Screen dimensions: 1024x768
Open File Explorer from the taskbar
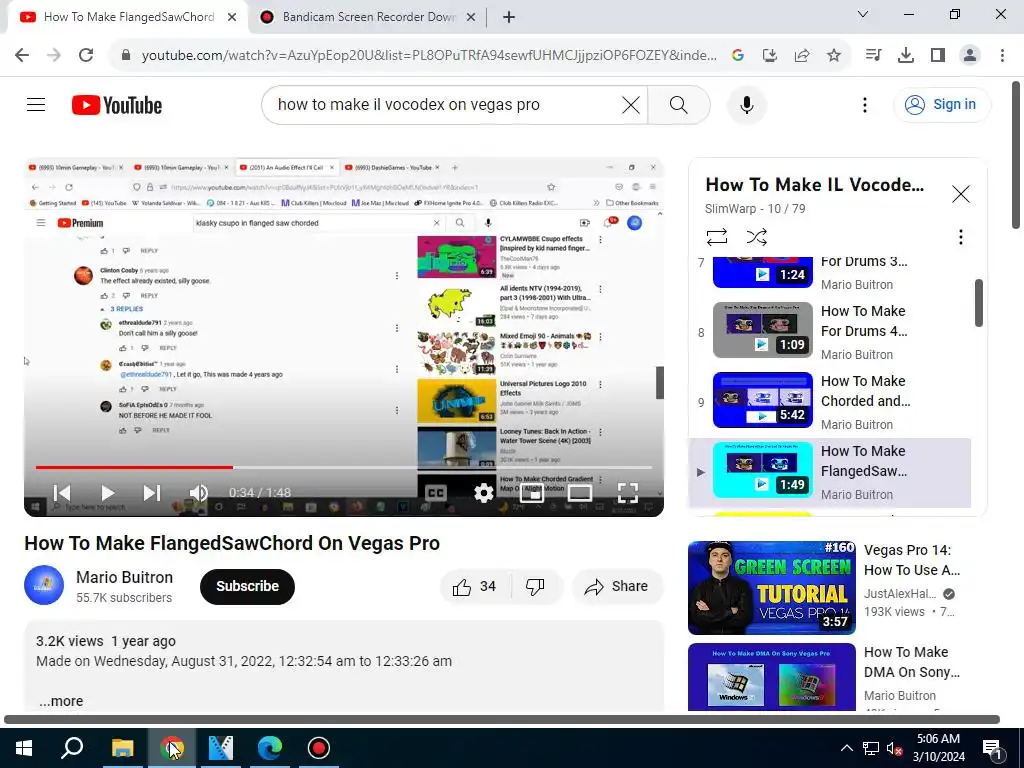(x=122, y=748)
